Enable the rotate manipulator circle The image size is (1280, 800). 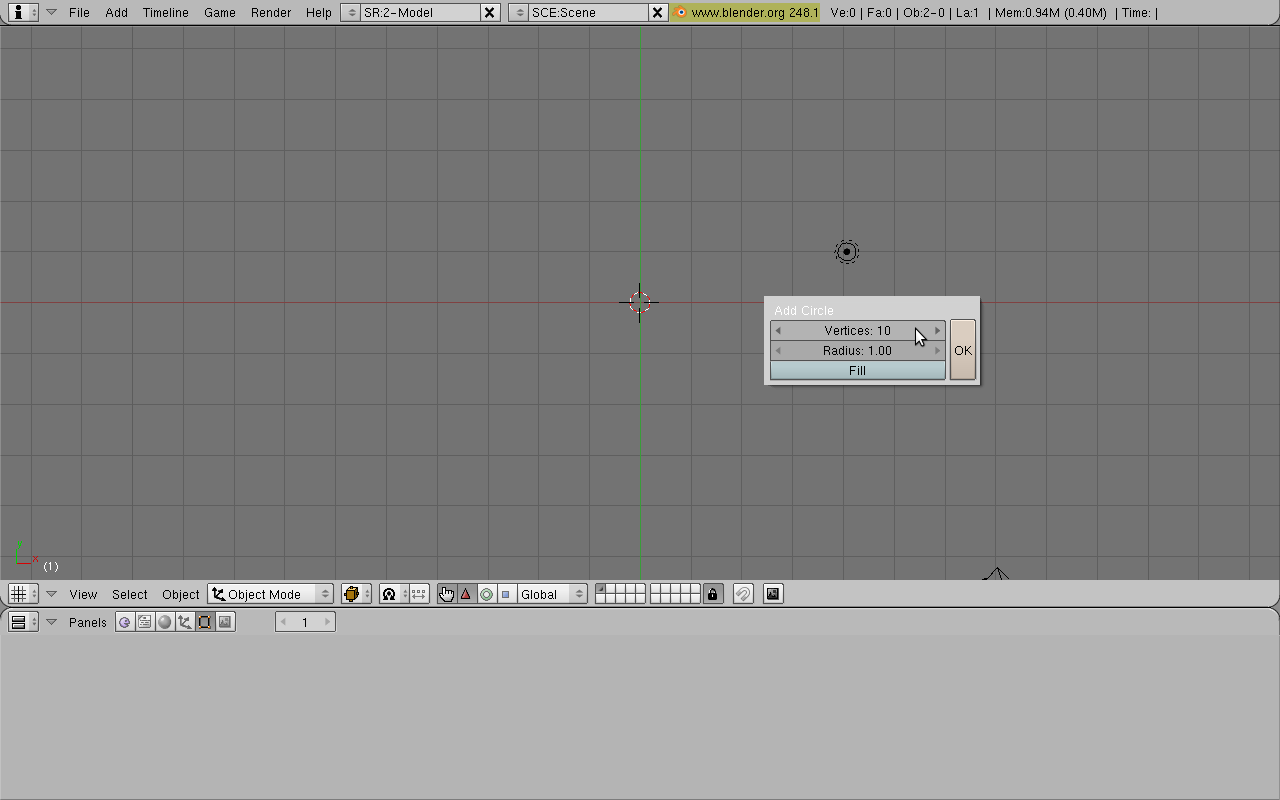(486, 594)
